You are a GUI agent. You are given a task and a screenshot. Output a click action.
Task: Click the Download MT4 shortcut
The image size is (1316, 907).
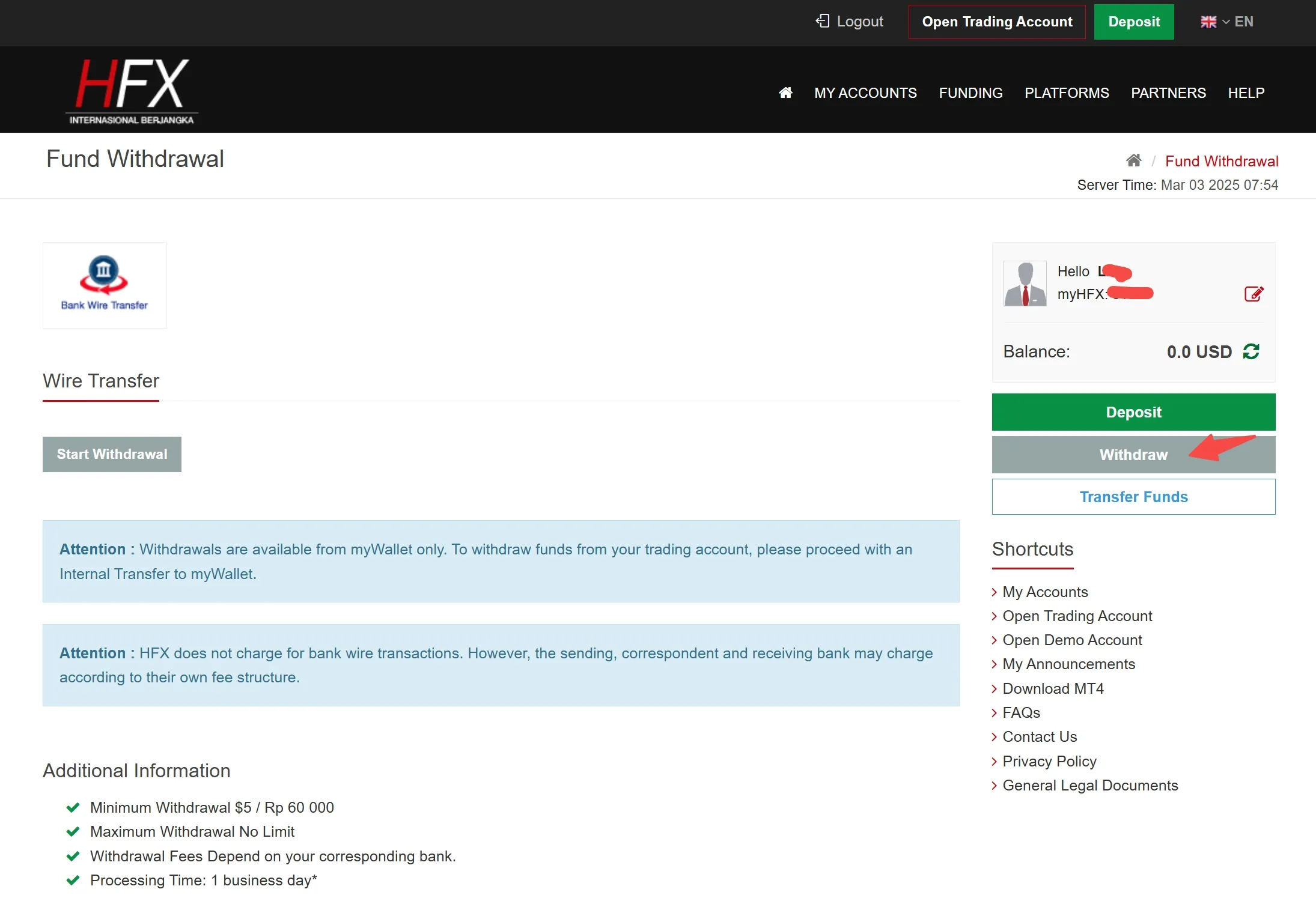(x=1053, y=689)
